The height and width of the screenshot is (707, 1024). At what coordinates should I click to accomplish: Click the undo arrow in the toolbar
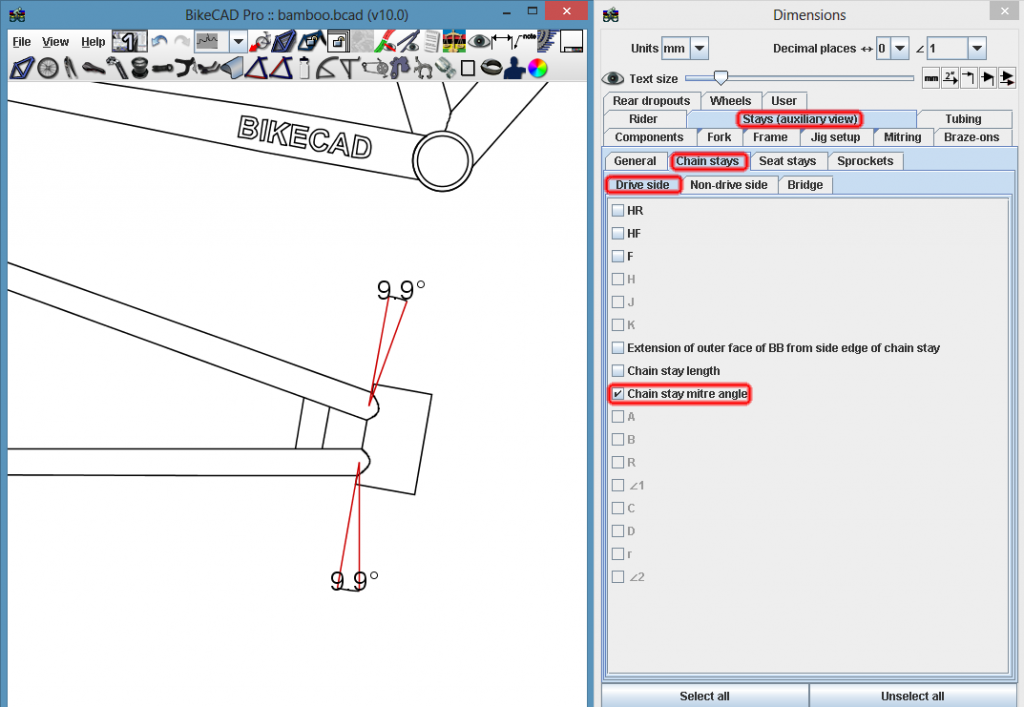[x=159, y=42]
